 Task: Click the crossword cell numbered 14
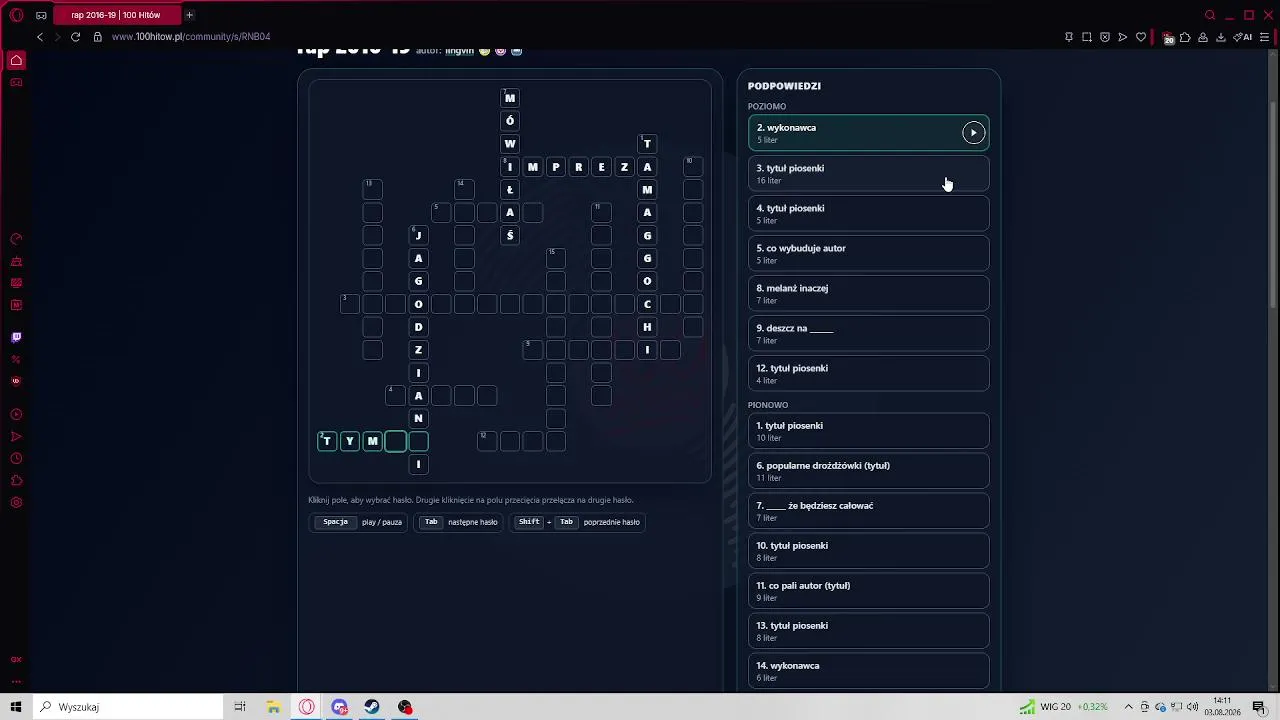(464, 189)
